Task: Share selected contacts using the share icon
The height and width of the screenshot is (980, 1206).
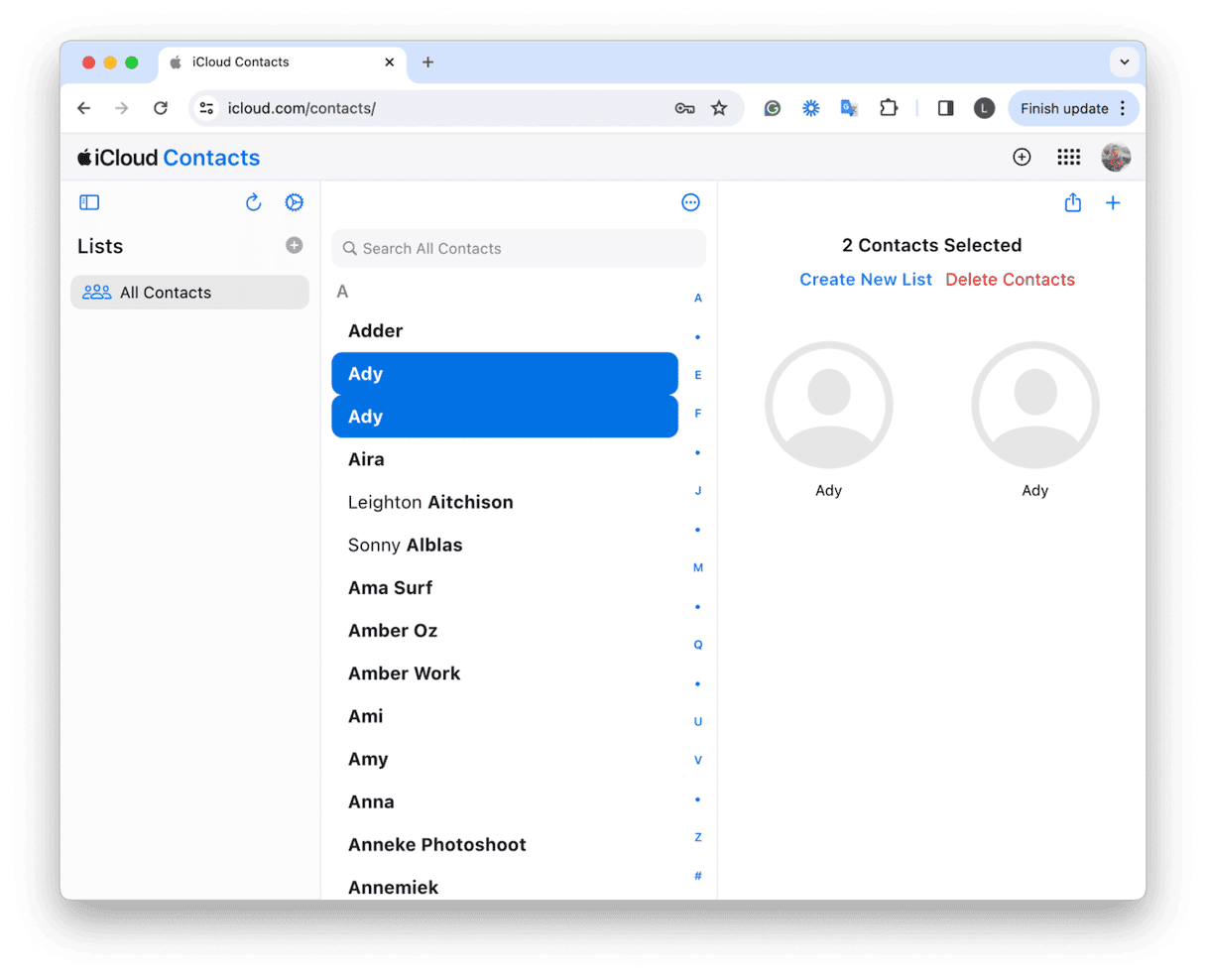Action: [x=1072, y=201]
